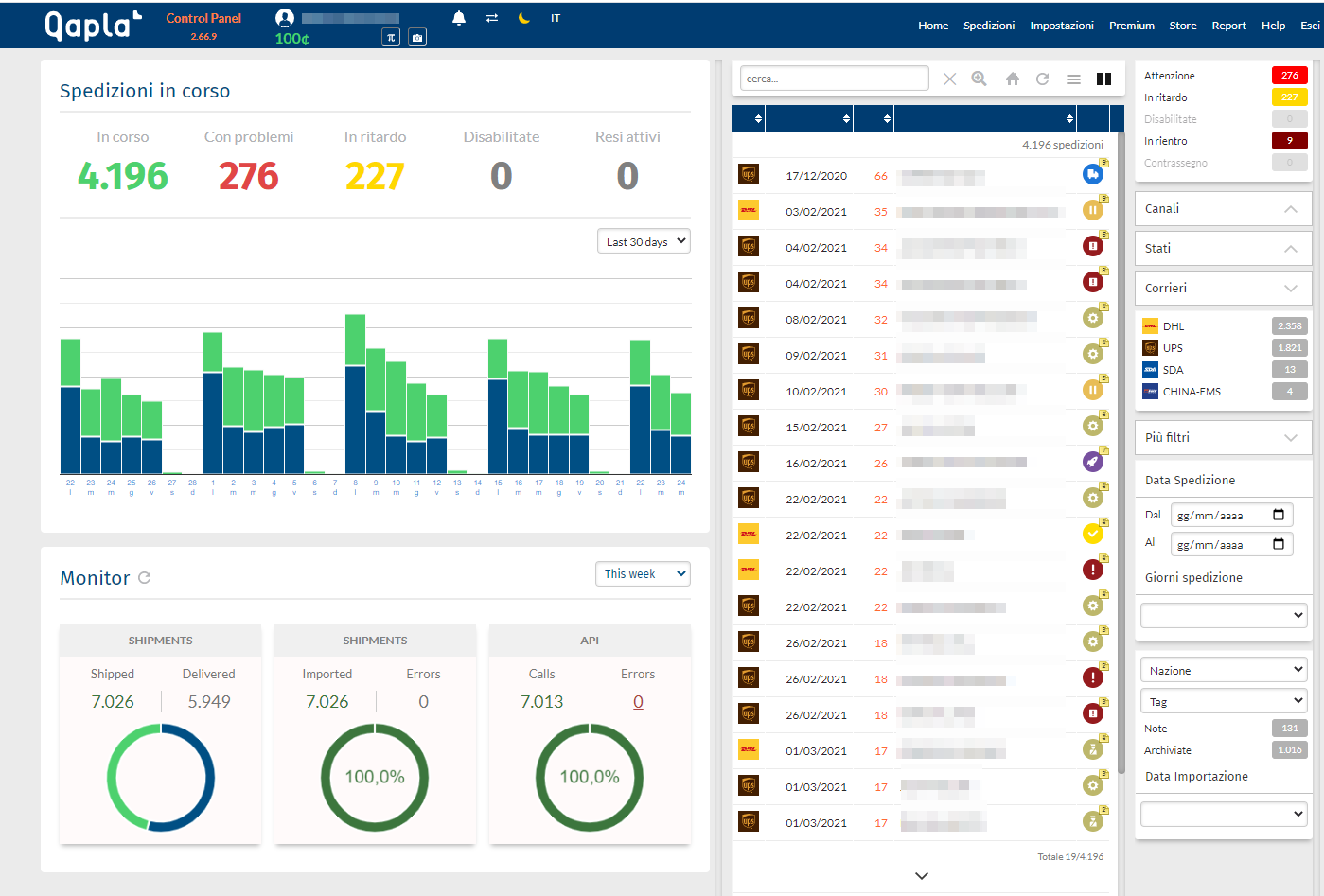Click the swap arrows icon
This screenshot has width=1324, height=896.
click(492, 18)
